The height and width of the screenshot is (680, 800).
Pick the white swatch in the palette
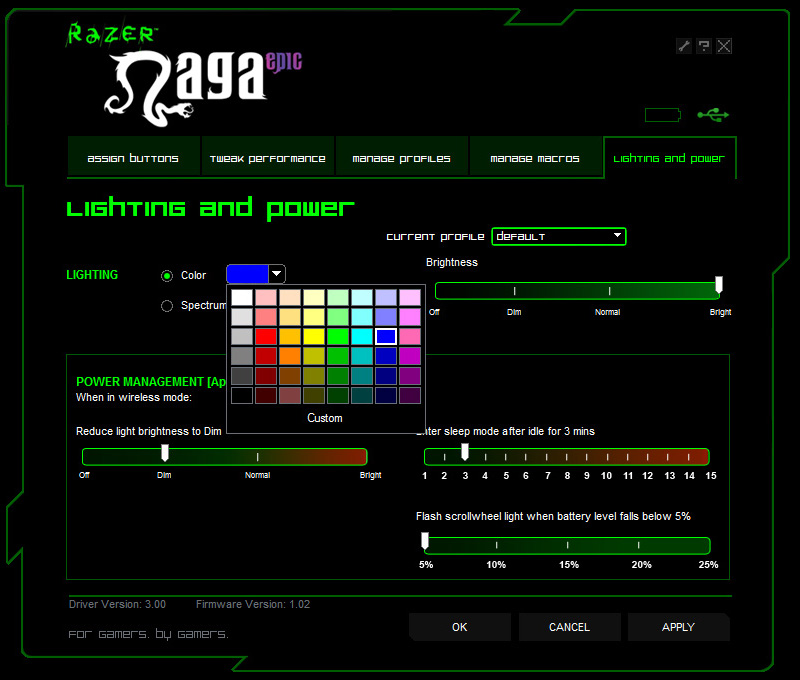242,297
